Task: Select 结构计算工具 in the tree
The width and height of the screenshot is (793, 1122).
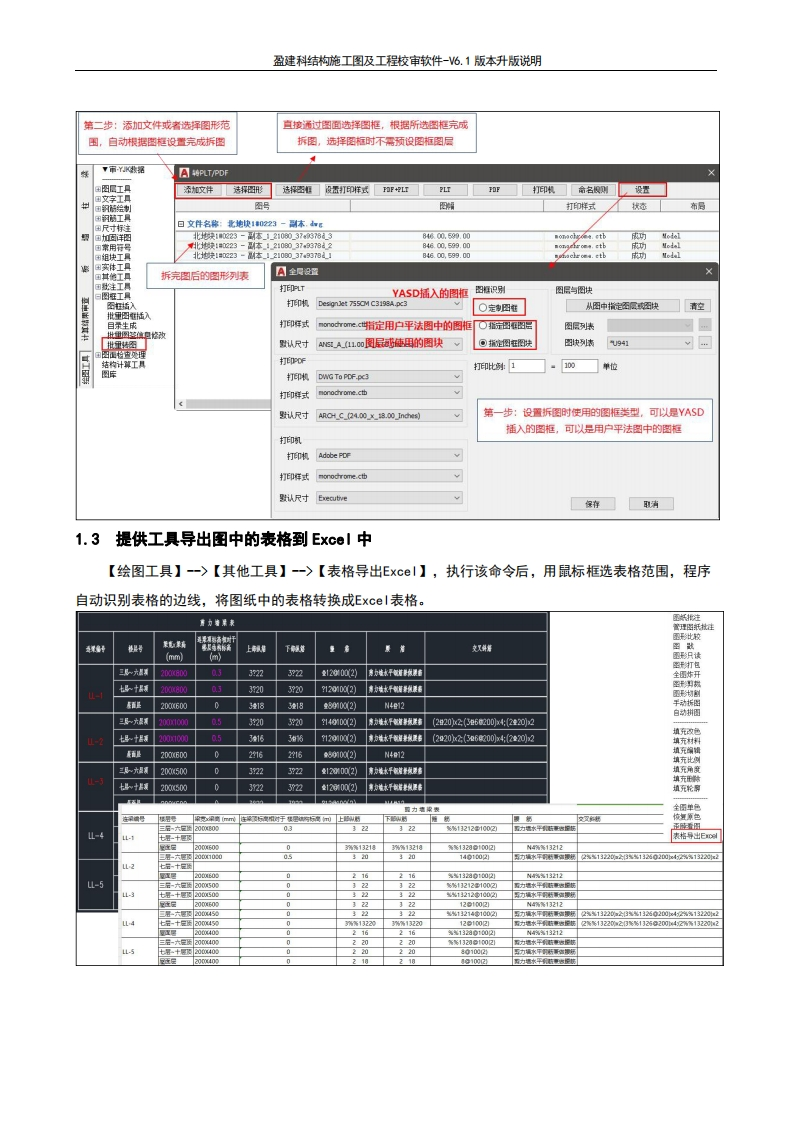Action: [x=123, y=364]
